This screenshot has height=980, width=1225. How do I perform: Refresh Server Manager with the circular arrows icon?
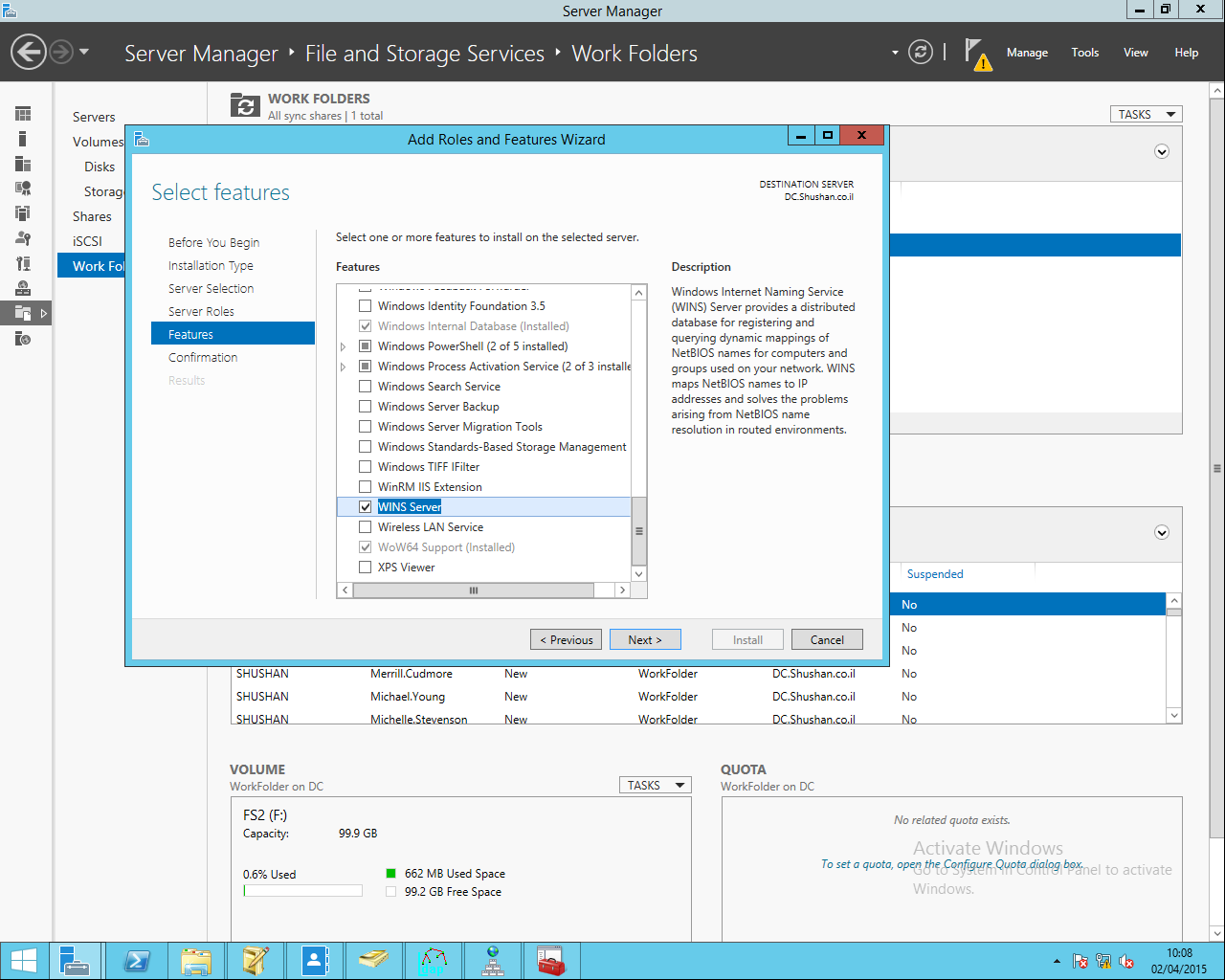921,52
